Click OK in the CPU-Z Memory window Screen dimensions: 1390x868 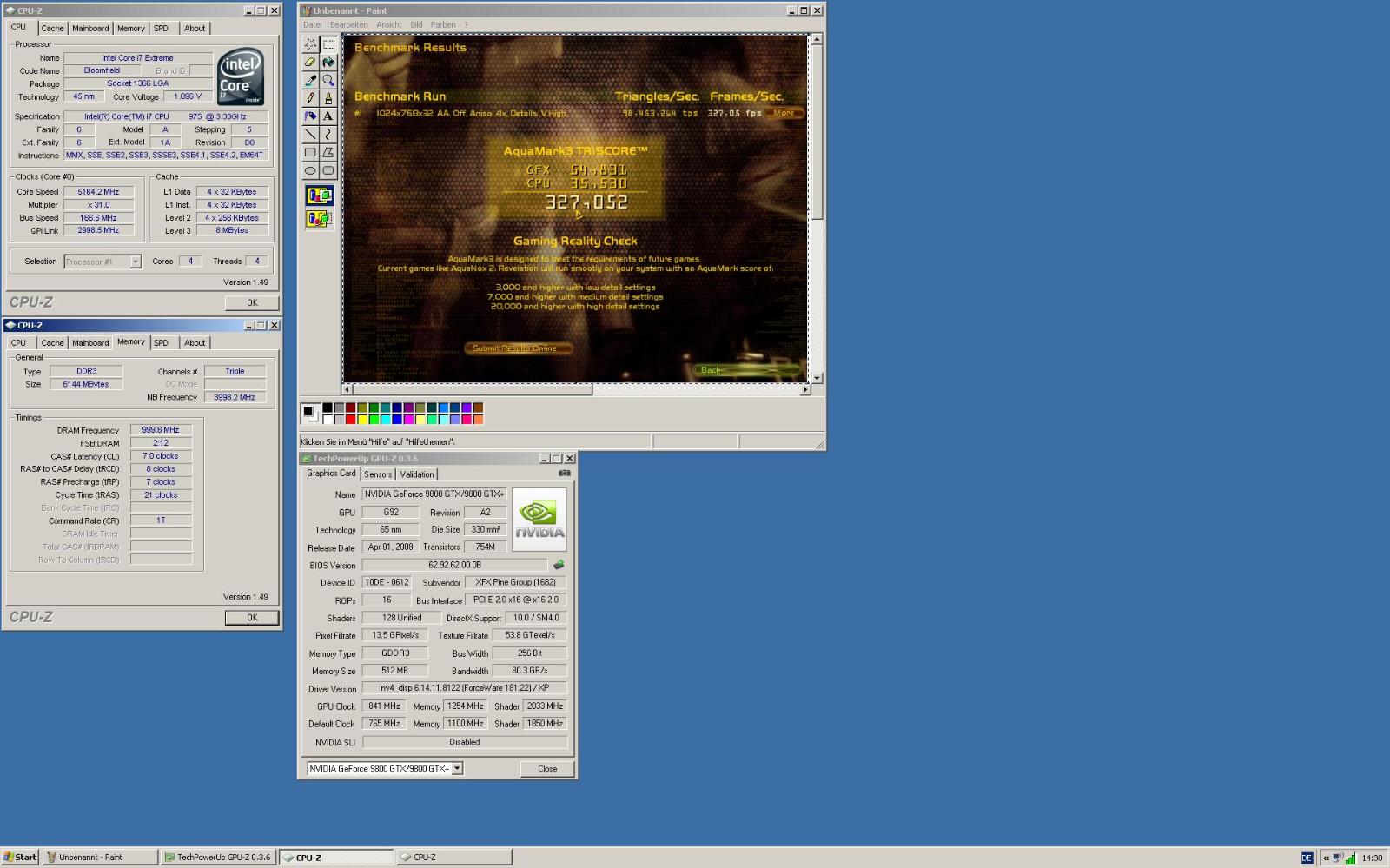pos(252,618)
